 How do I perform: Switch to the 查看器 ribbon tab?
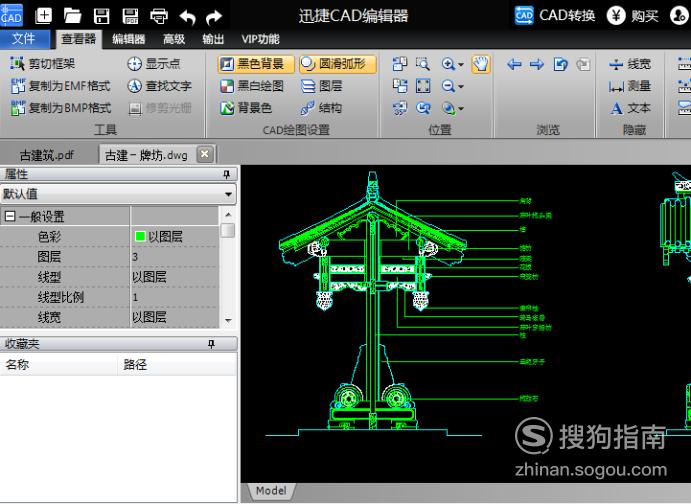coord(78,39)
